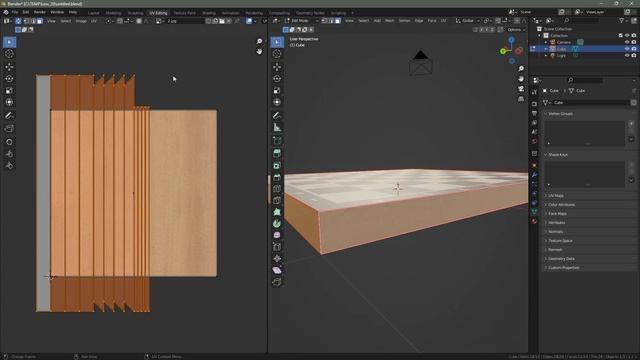This screenshot has width=640, height=360.
Task: Click the pan hand icon in UV editor
Action: coord(259,51)
